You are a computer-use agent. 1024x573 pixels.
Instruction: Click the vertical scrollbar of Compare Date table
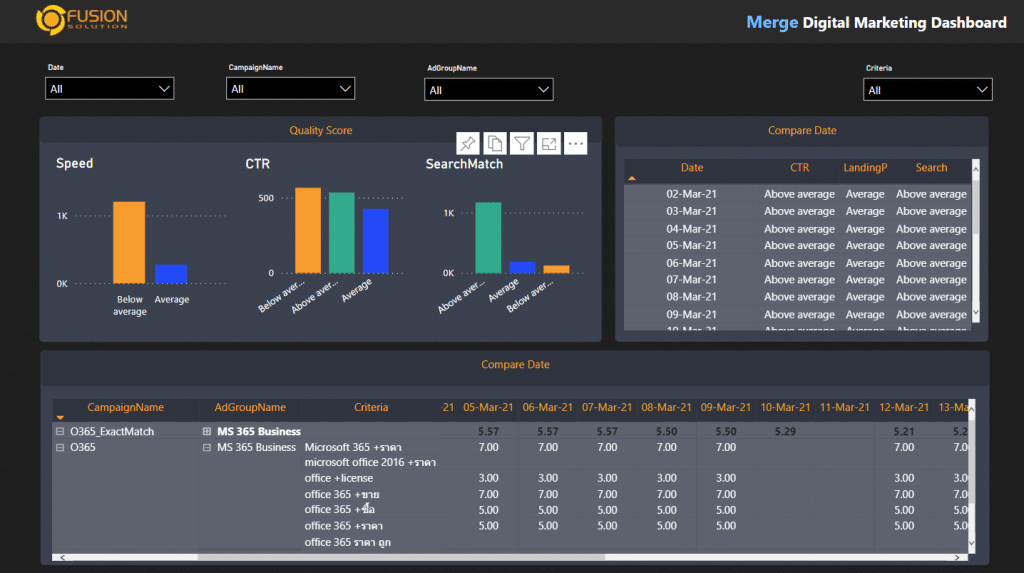pyautogui.click(x=976, y=206)
